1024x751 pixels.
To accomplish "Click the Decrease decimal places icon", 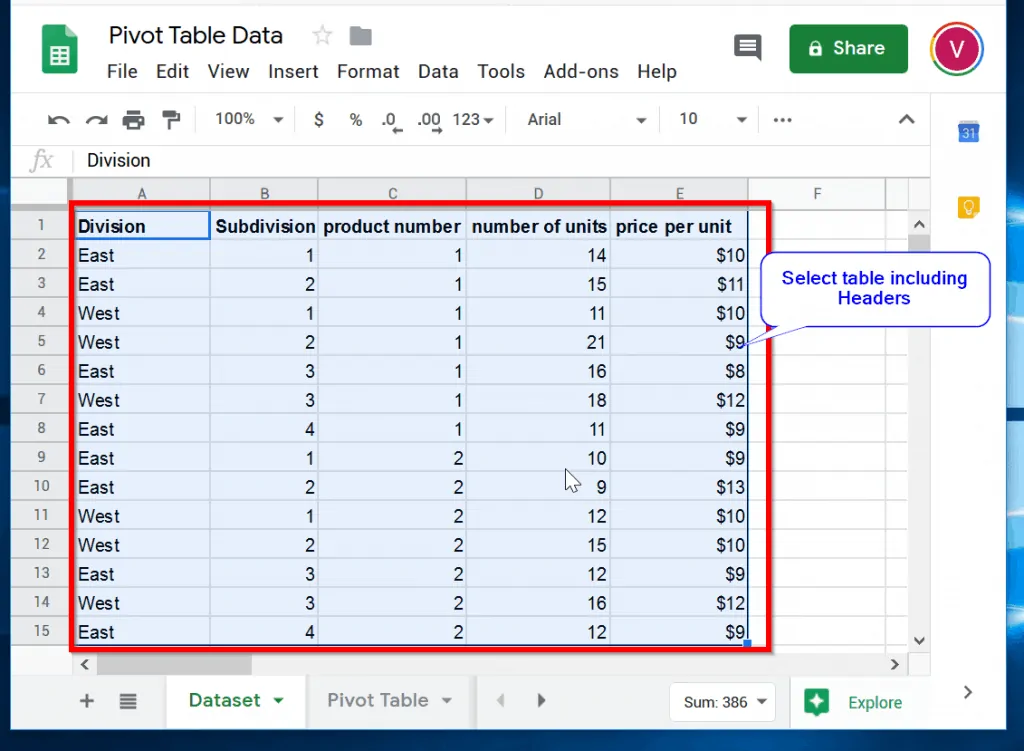I will (390, 119).
